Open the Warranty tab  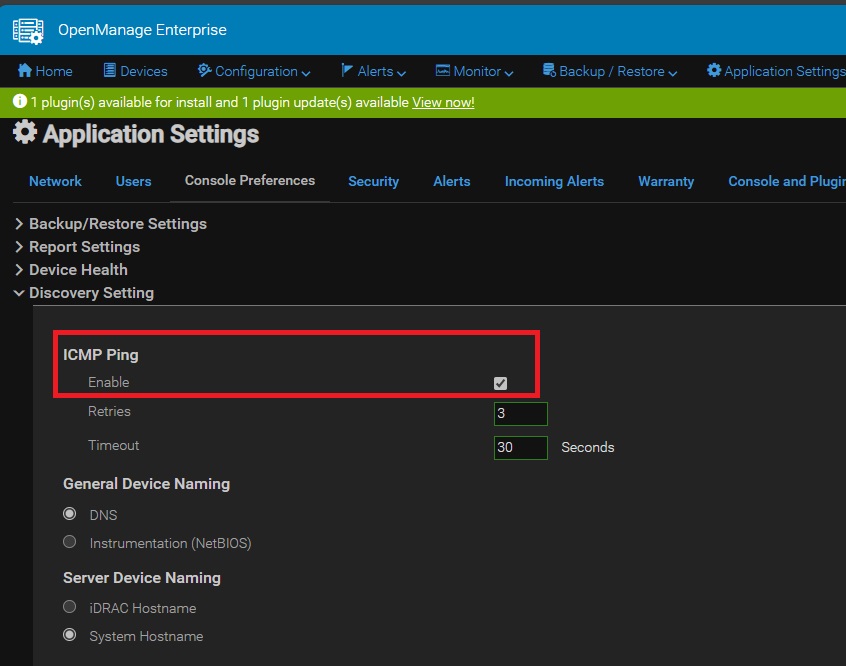[665, 181]
